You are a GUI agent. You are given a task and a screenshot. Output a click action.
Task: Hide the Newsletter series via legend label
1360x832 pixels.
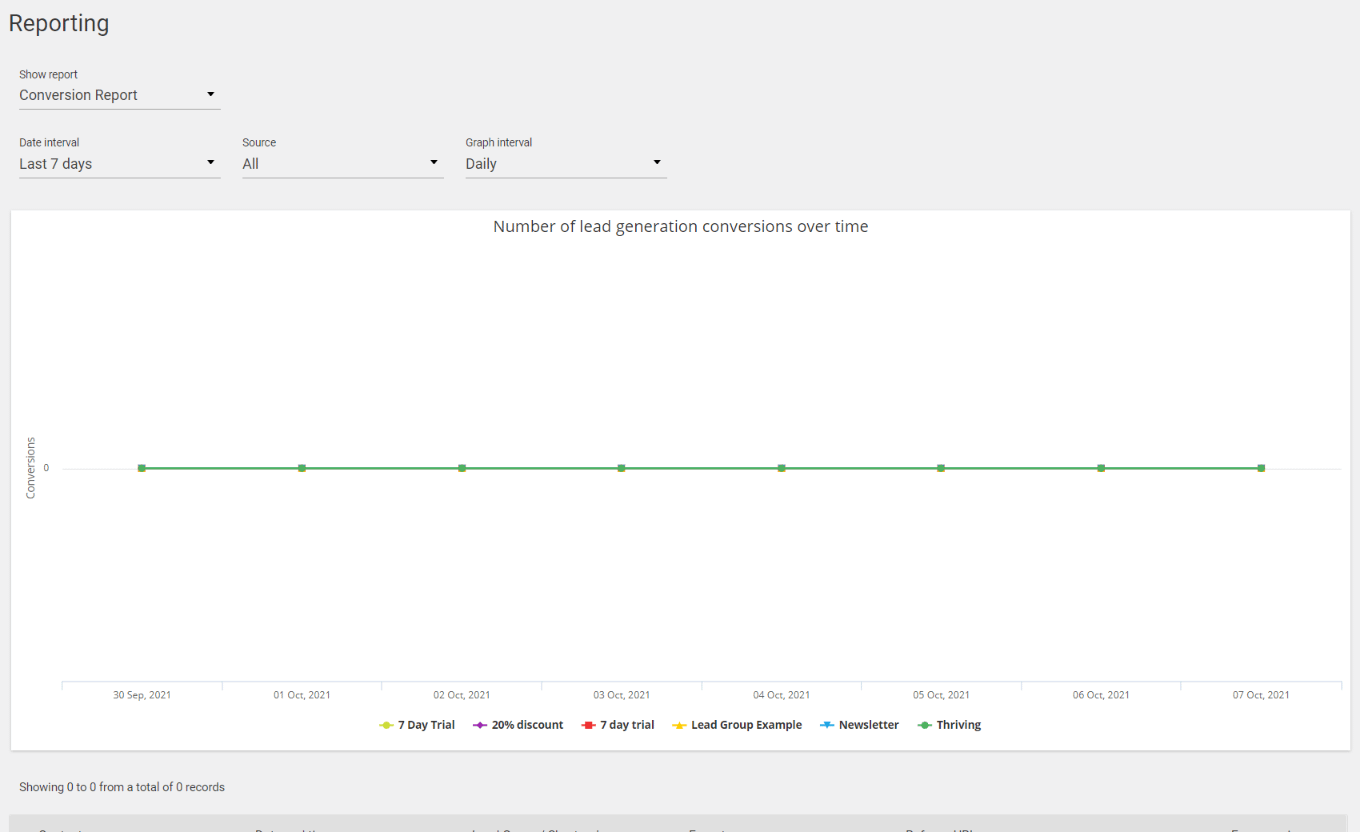click(868, 726)
